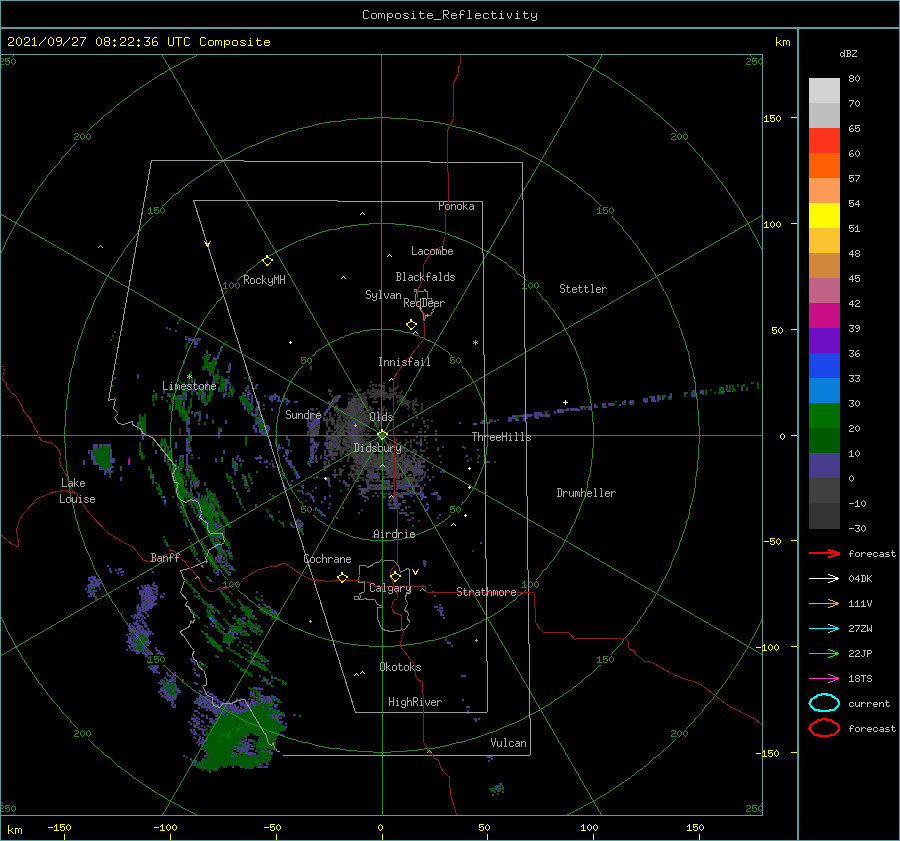Screen dimensions: 900x841
Task: Select the yellow diamond at radar center
Action: (x=382, y=435)
